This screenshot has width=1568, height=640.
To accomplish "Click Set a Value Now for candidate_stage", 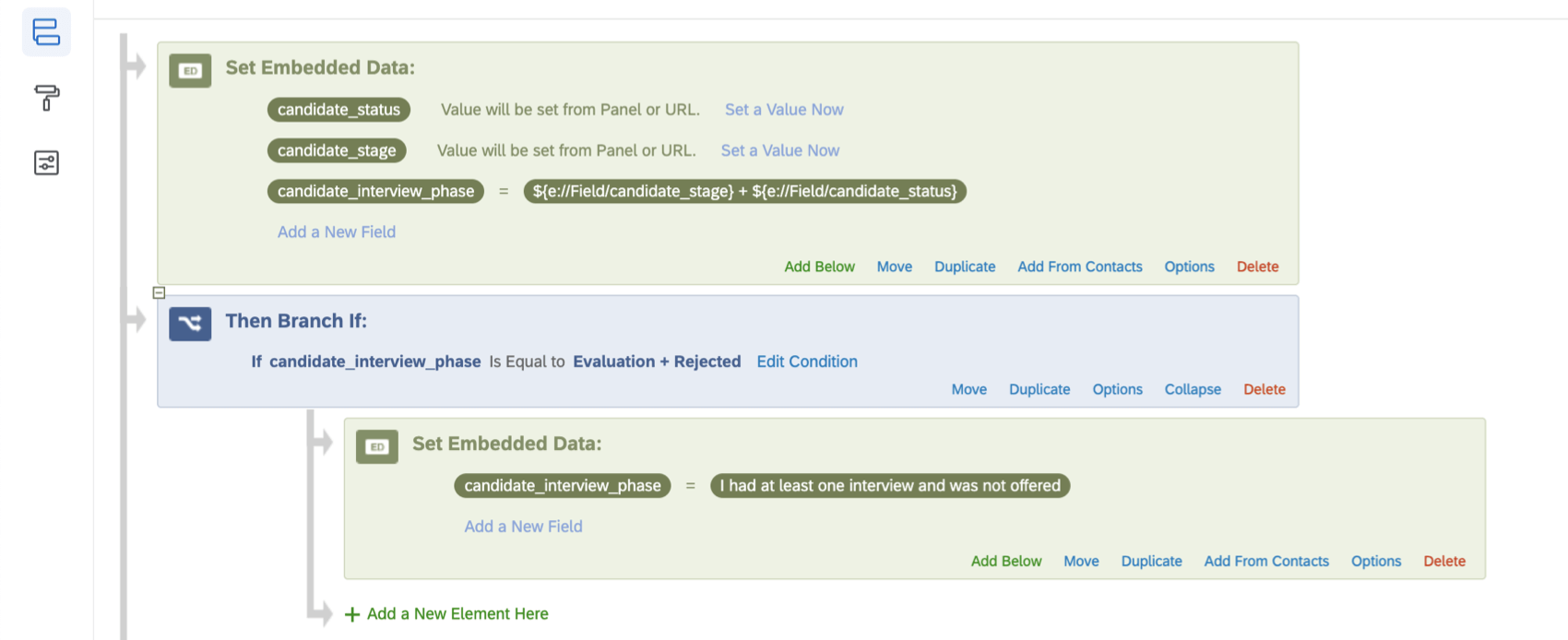I will [x=780, y=150].
